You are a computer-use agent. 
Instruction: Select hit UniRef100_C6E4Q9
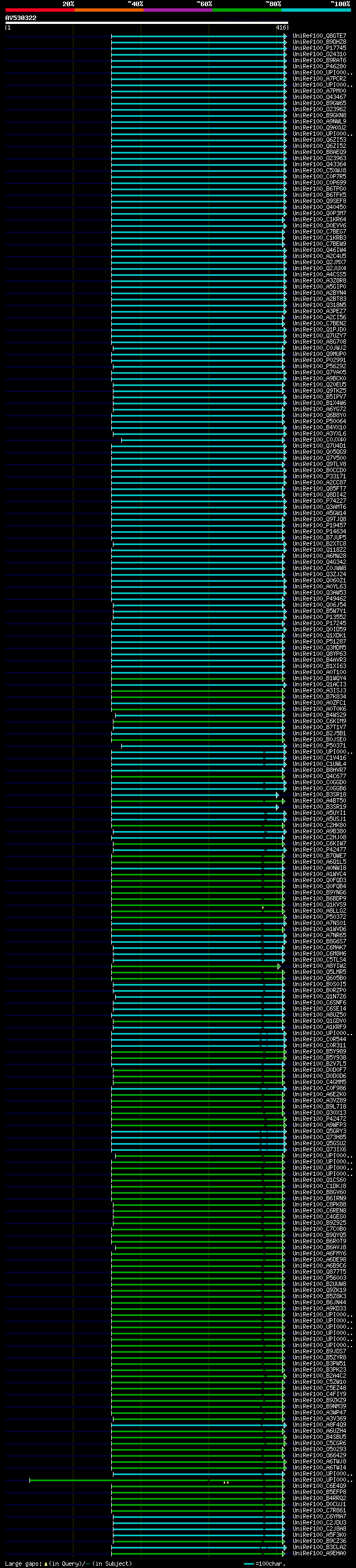pos(319,1485)
